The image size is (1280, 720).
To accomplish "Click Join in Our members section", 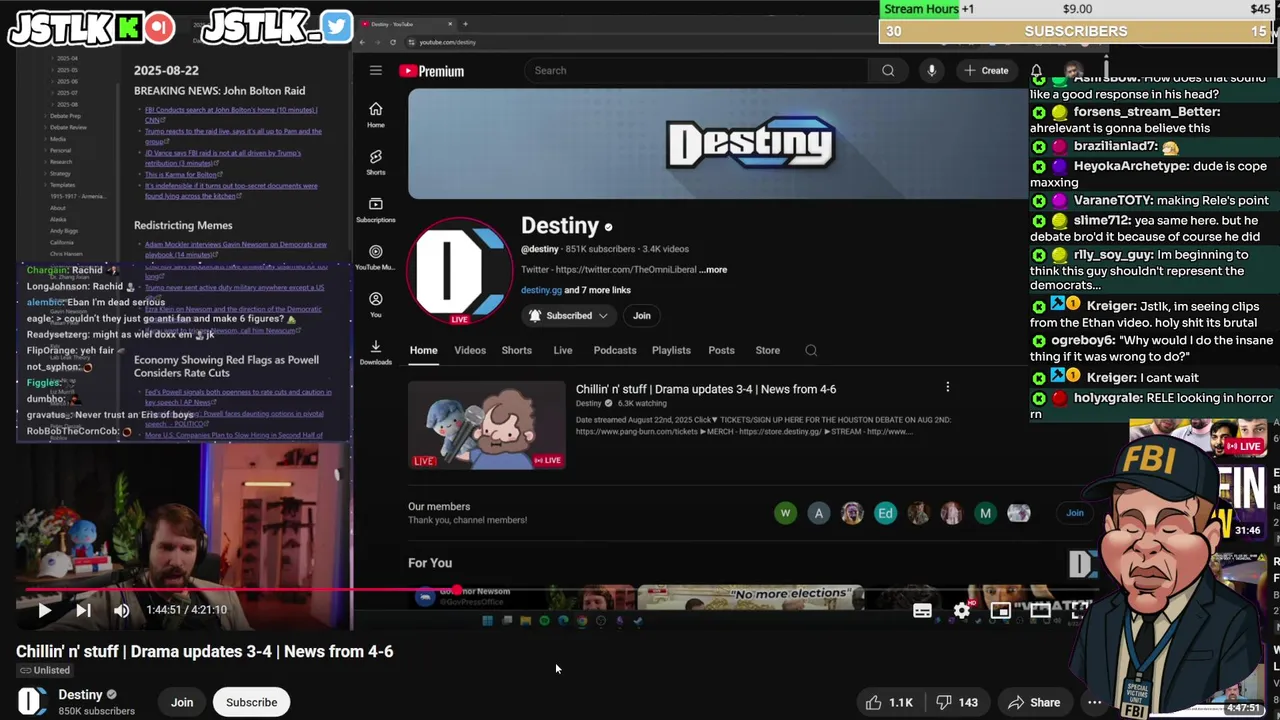I will pos(1074,513).
